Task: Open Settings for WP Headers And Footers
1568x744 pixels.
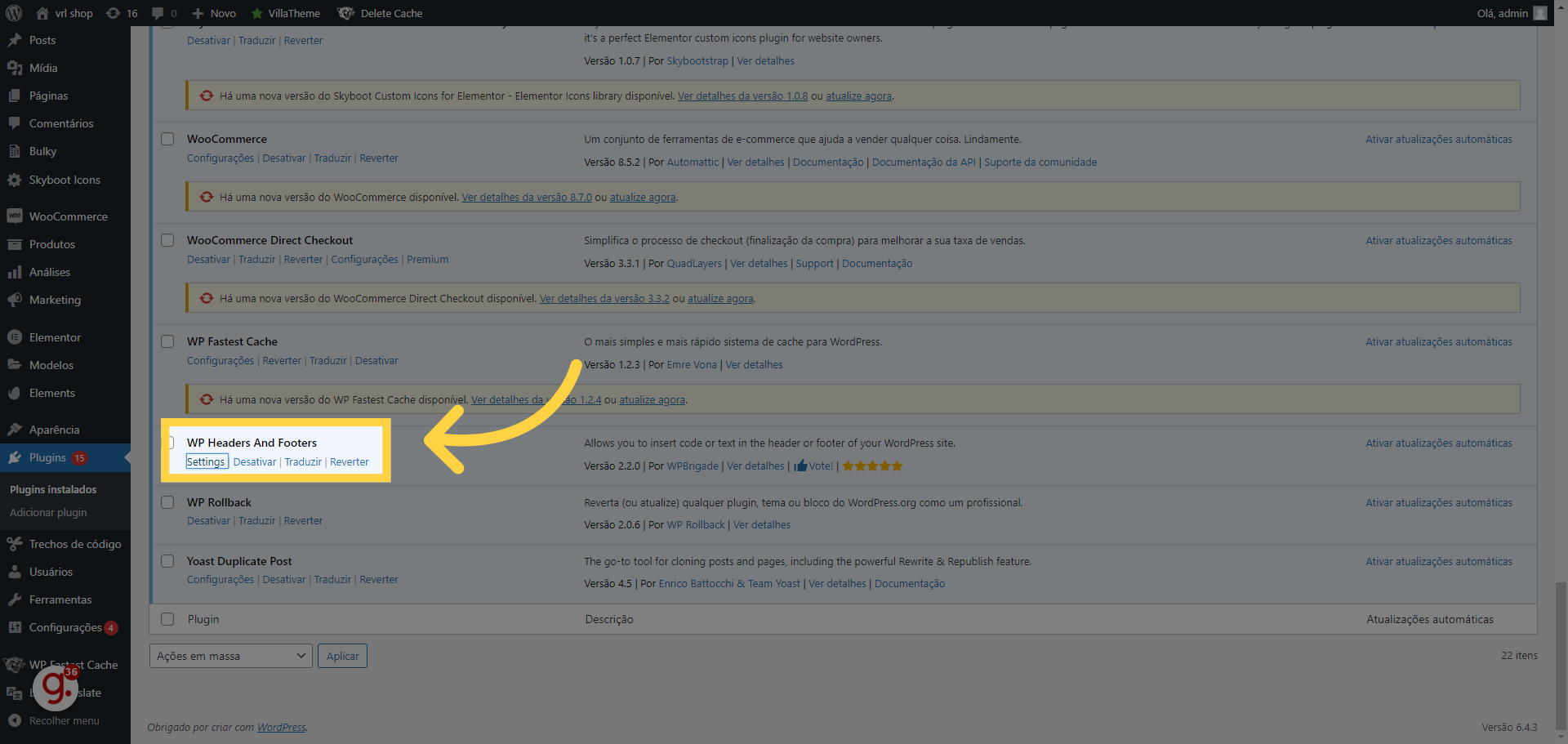Action: point(206,461)
